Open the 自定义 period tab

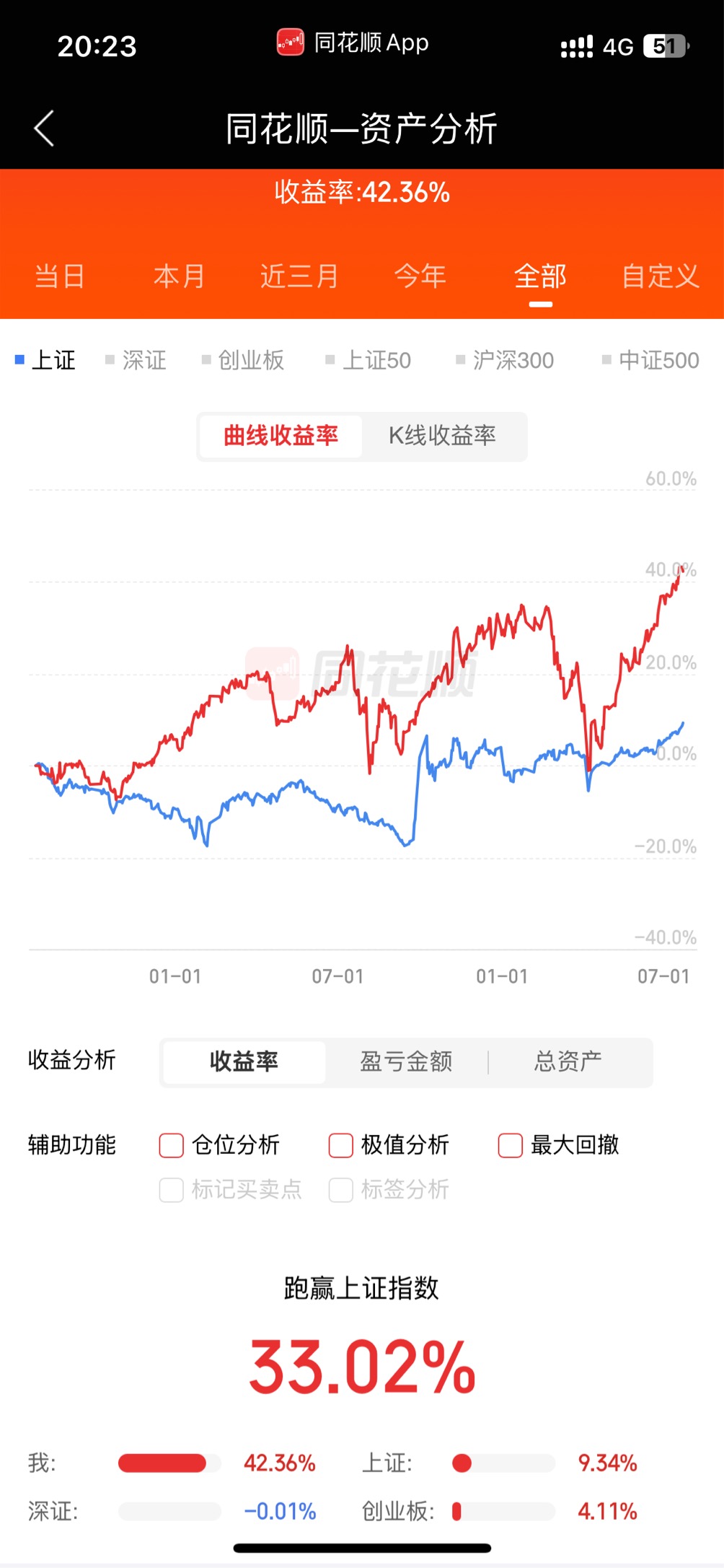click(661, 276)
